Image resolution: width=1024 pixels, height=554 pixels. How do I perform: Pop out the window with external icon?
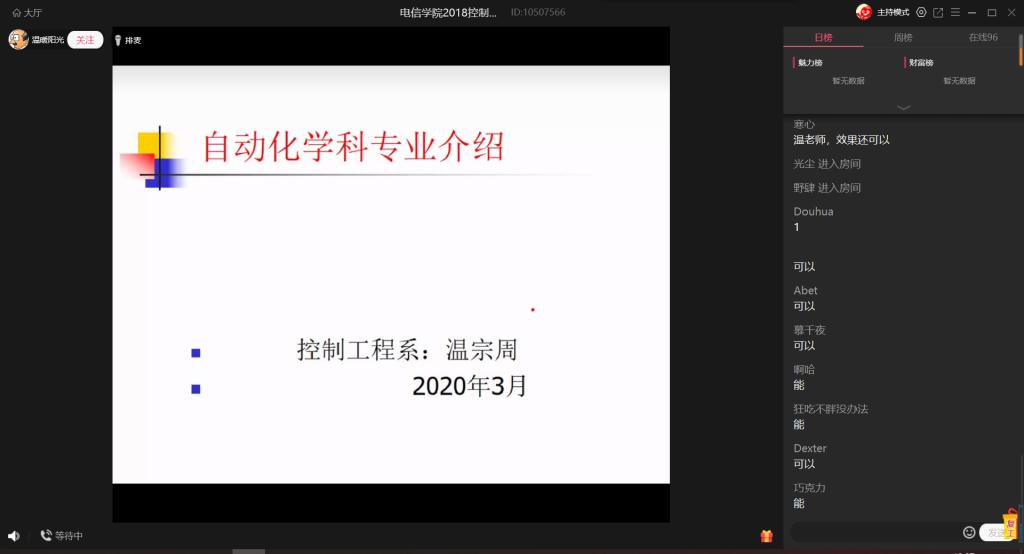[x=938, y=12]
